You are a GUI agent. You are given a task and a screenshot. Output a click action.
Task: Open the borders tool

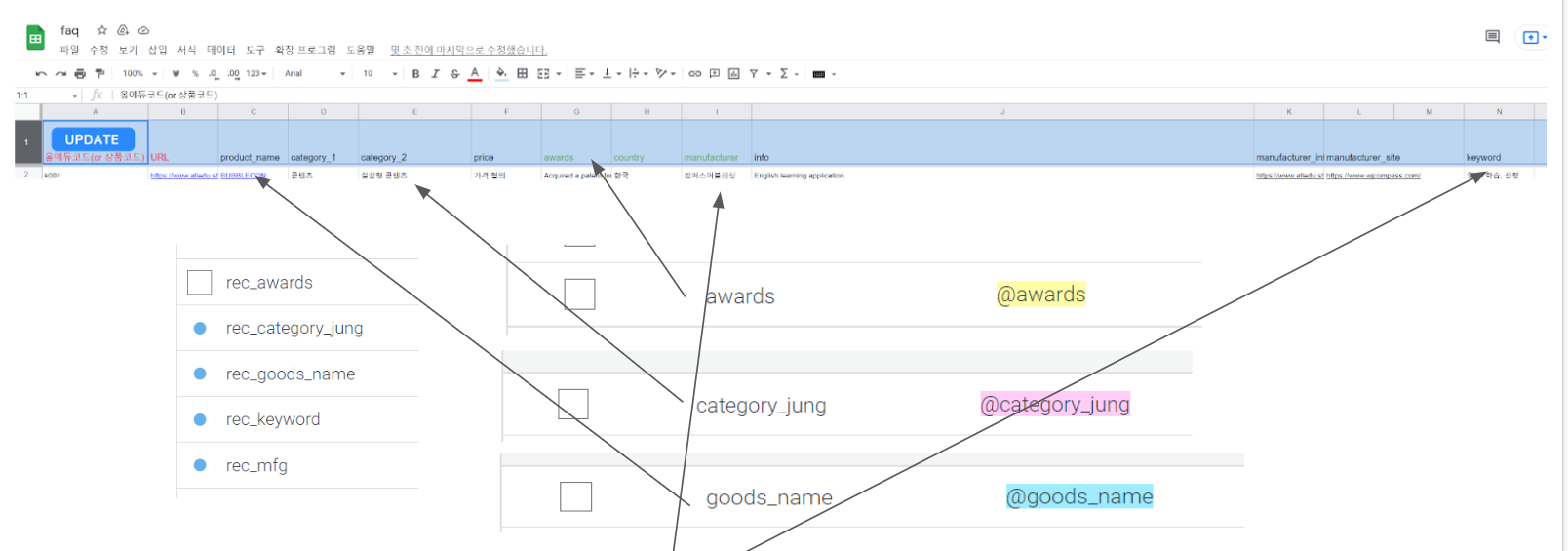click(523, 74)
